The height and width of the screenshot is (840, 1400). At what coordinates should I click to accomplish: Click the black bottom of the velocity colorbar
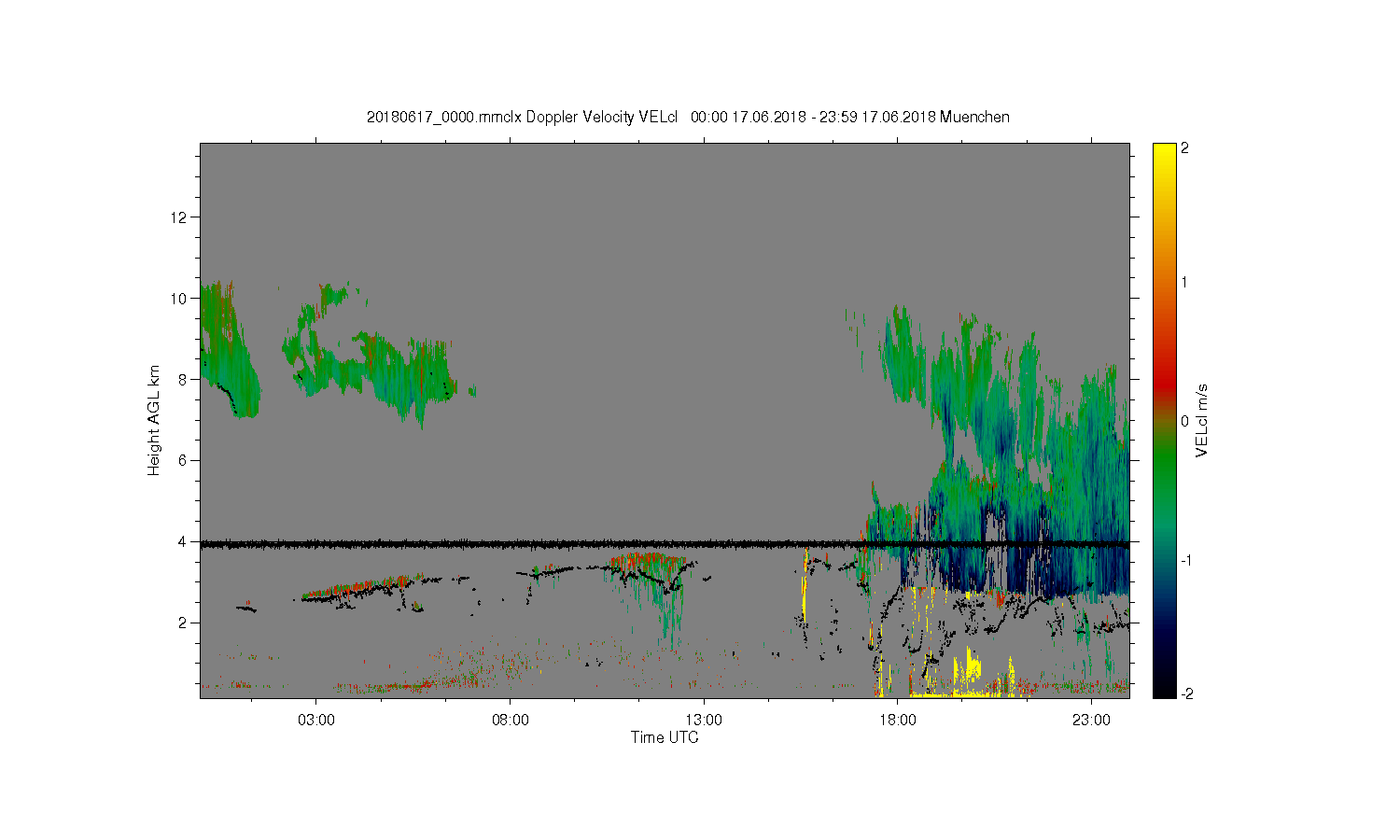pyautogui.click(x=1164, y=686)
